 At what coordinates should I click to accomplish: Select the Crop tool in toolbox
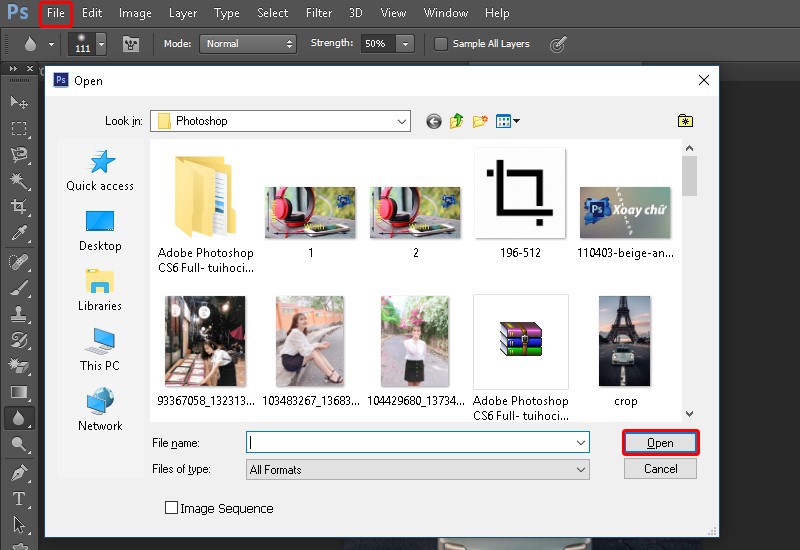point(19,206)
